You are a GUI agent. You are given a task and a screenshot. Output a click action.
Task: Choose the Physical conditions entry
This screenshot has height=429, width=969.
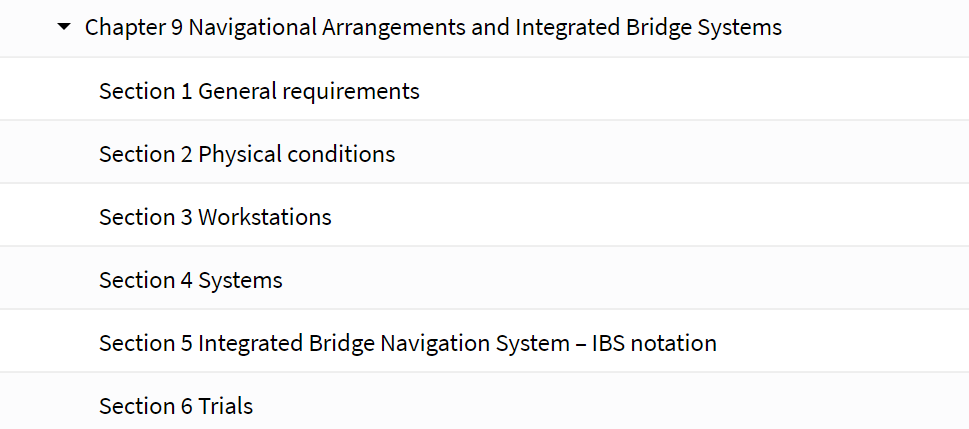tap(484, 153)
